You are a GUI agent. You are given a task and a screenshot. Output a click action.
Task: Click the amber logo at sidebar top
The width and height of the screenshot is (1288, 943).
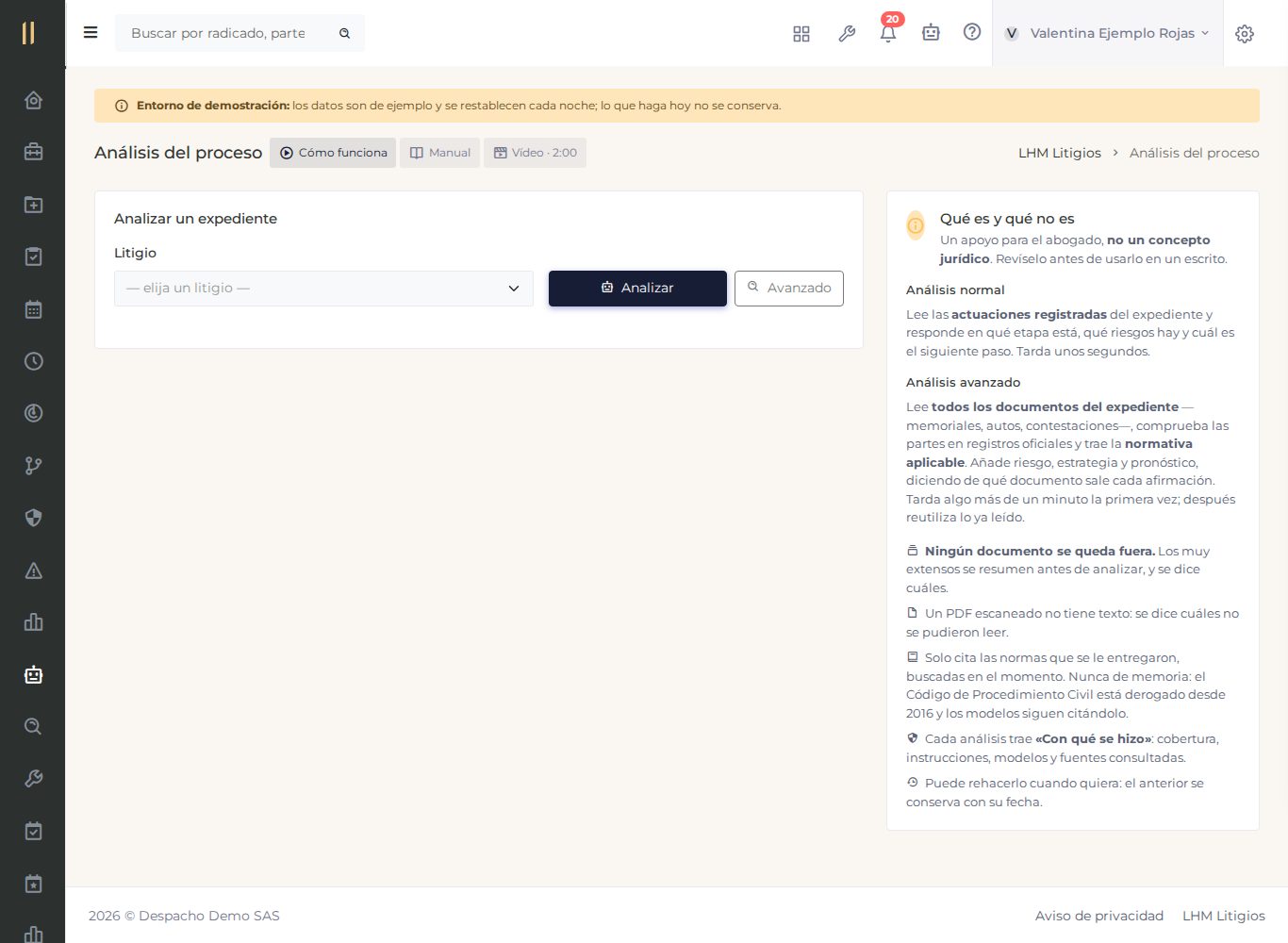click(x=28, y=33)
